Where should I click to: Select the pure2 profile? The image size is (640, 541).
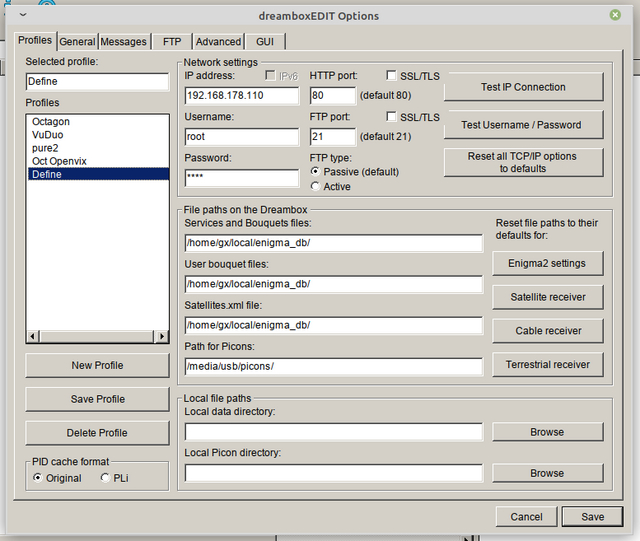click(98, 148)
